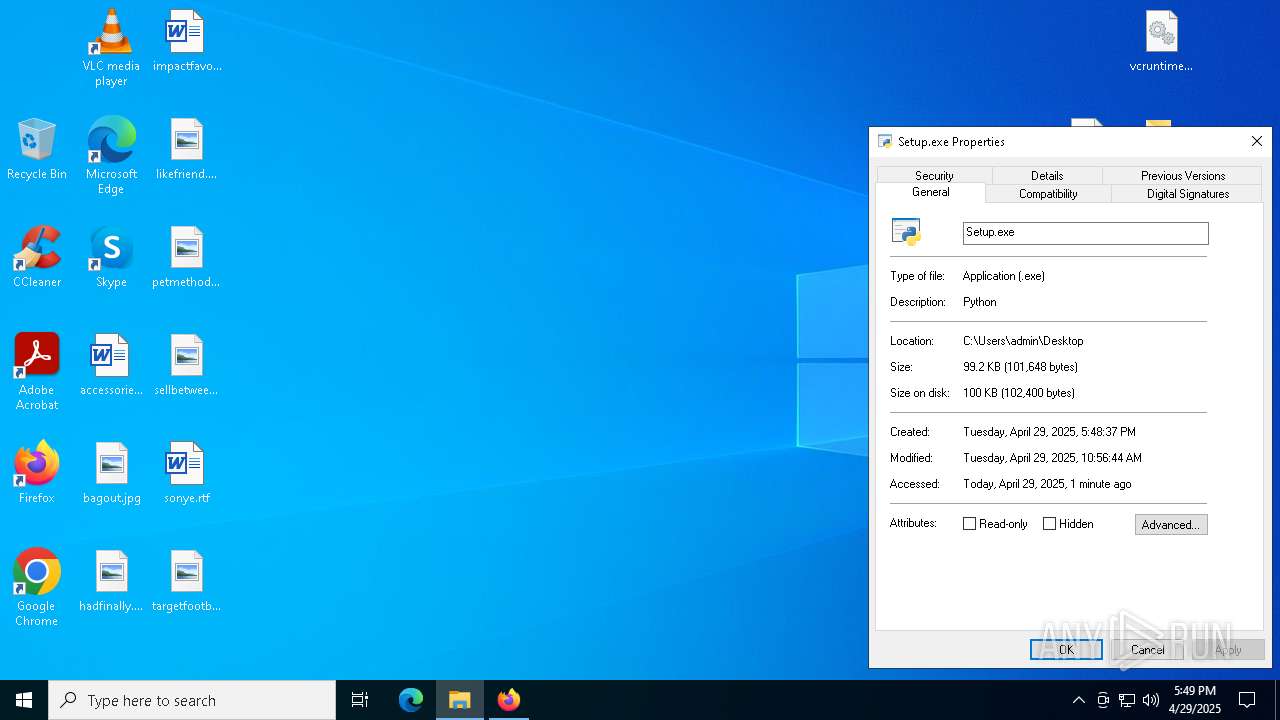
Task: Select the sonye.rtf document
Action: [x=187, y=472]
